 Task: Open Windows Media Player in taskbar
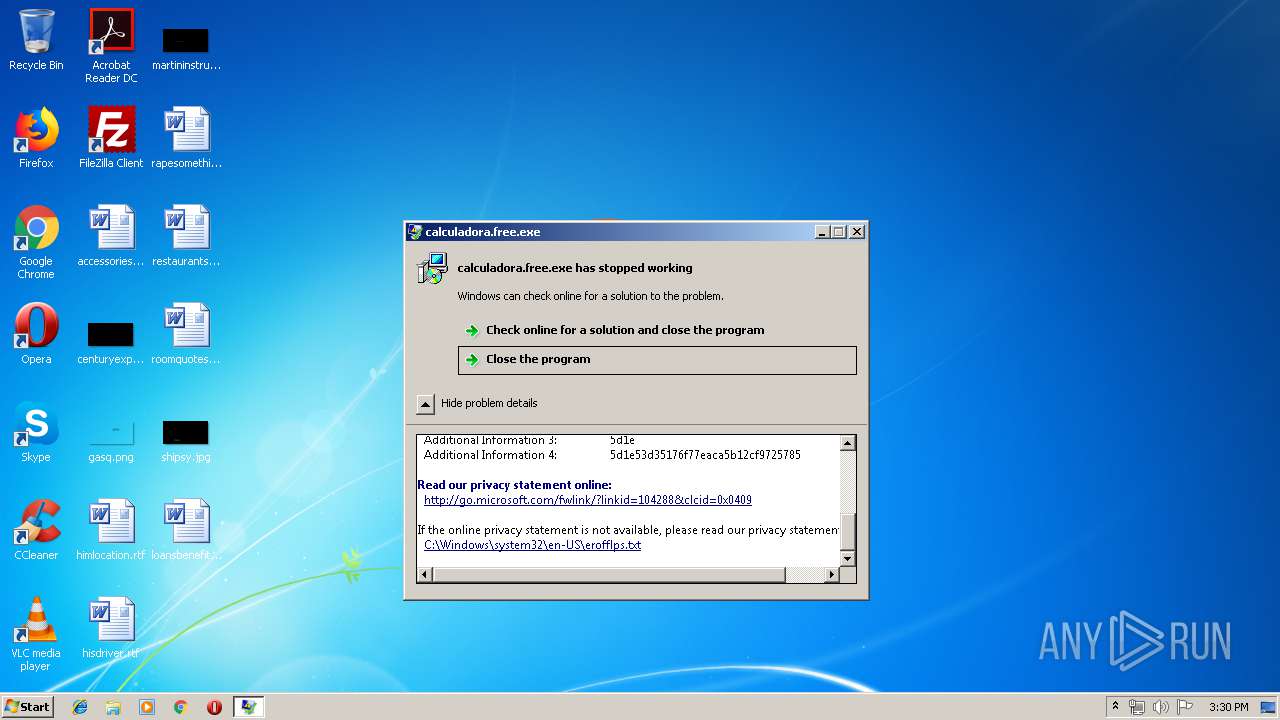147,707
